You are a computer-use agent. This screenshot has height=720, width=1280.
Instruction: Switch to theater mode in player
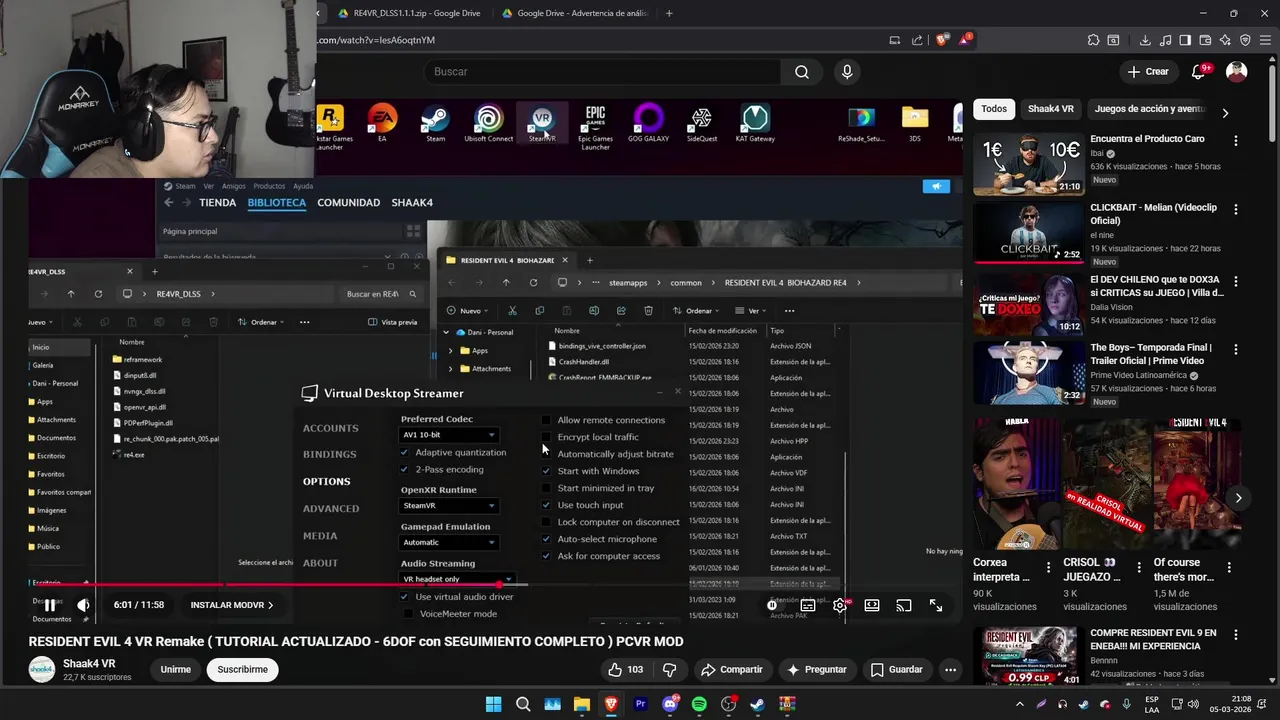(x=872, y=605)
